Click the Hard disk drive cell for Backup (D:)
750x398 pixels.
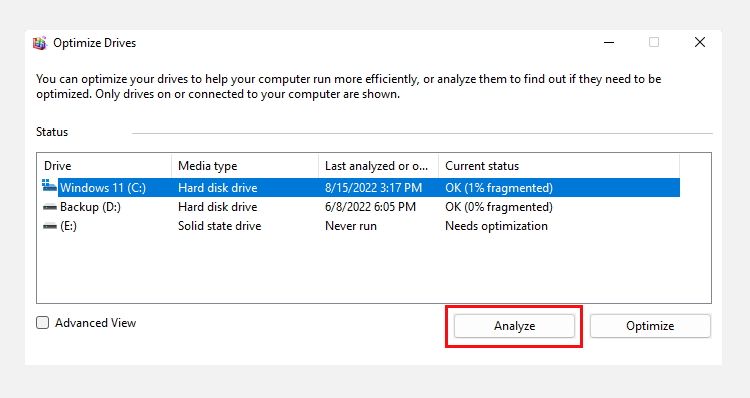pos(218,207)
